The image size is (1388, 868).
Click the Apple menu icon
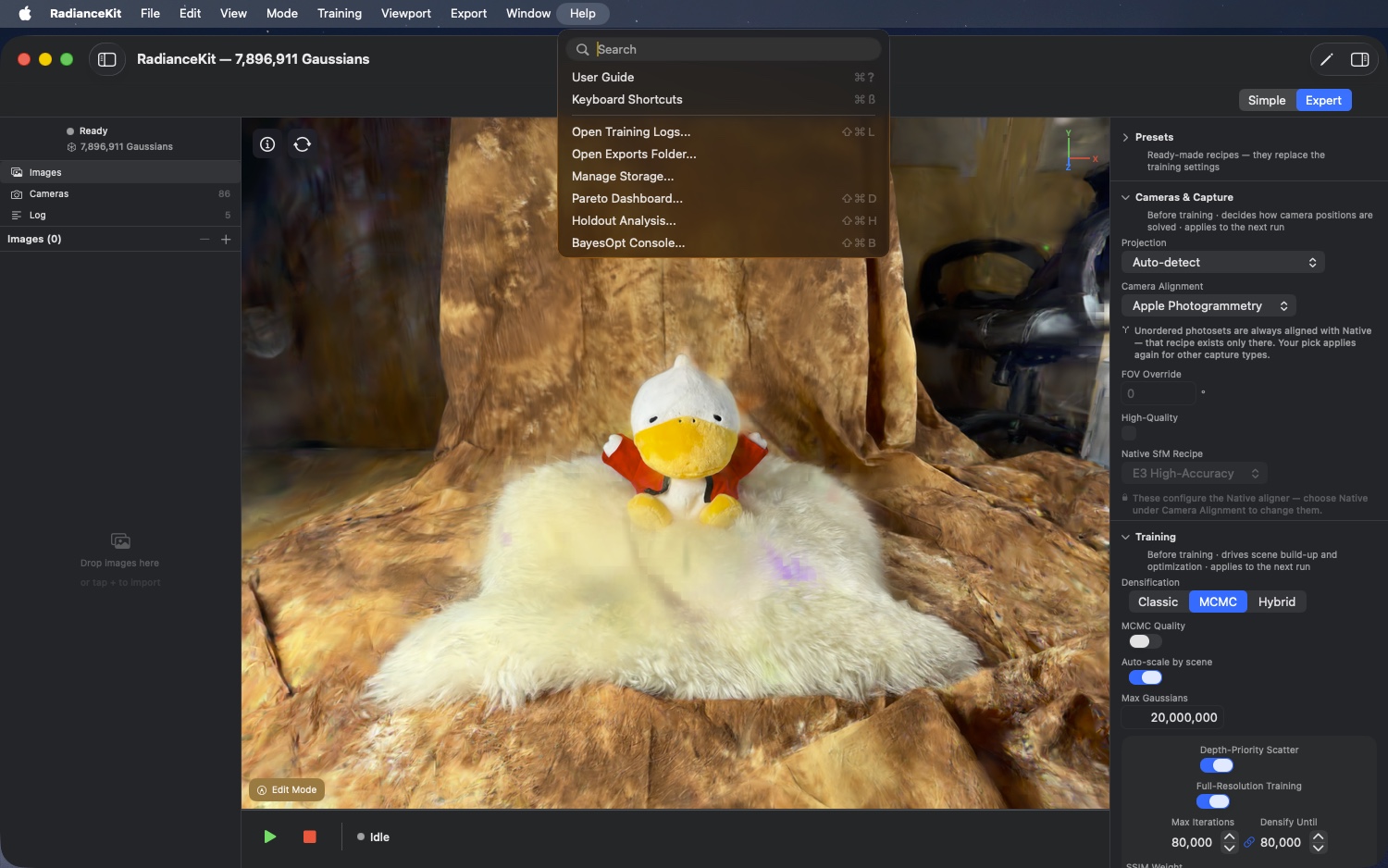coord(25,13)
